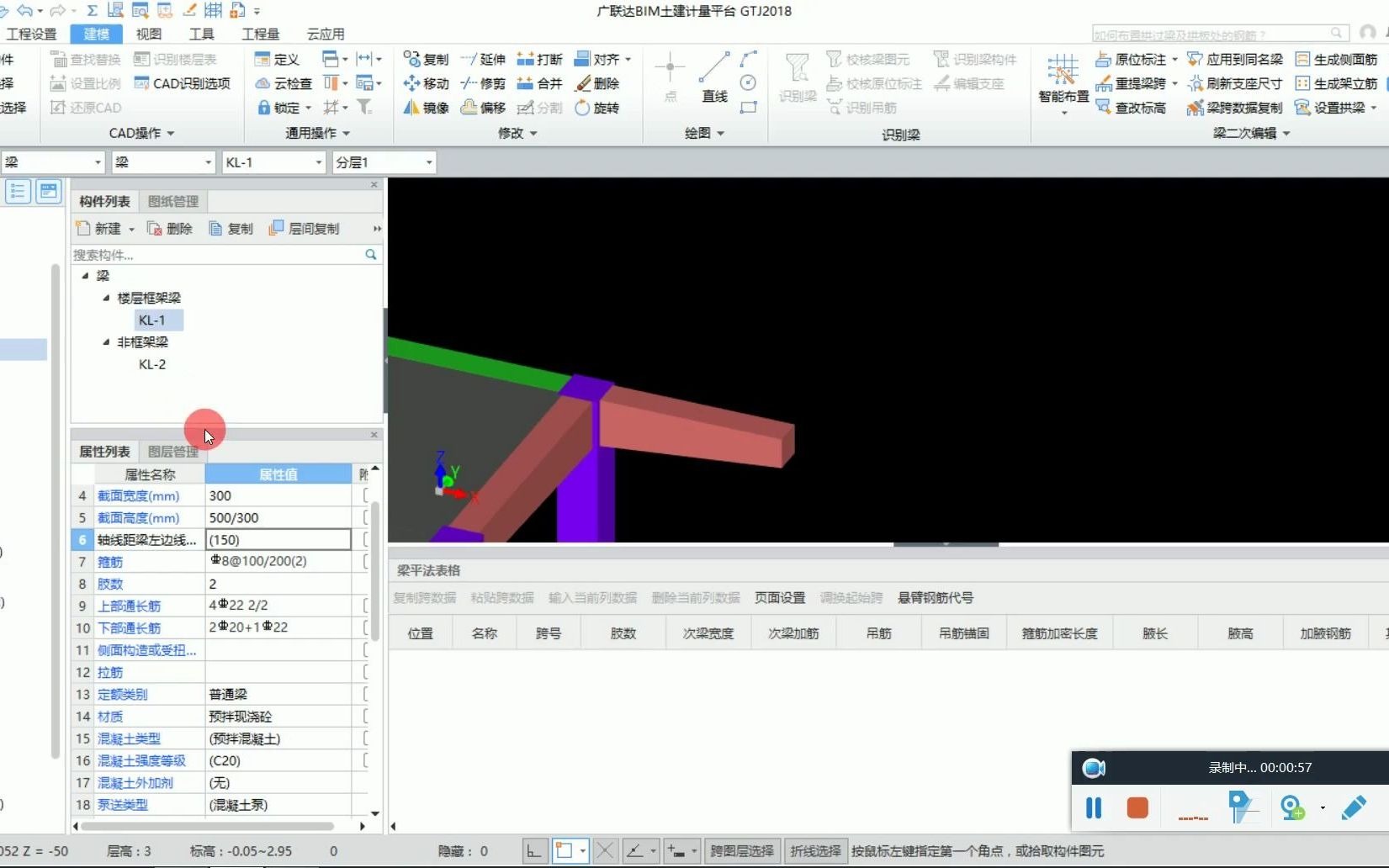The width and height of the screenshot is (1389, 868).
Task: Click 折线选择 in status bar
Action: pos(815,851)
